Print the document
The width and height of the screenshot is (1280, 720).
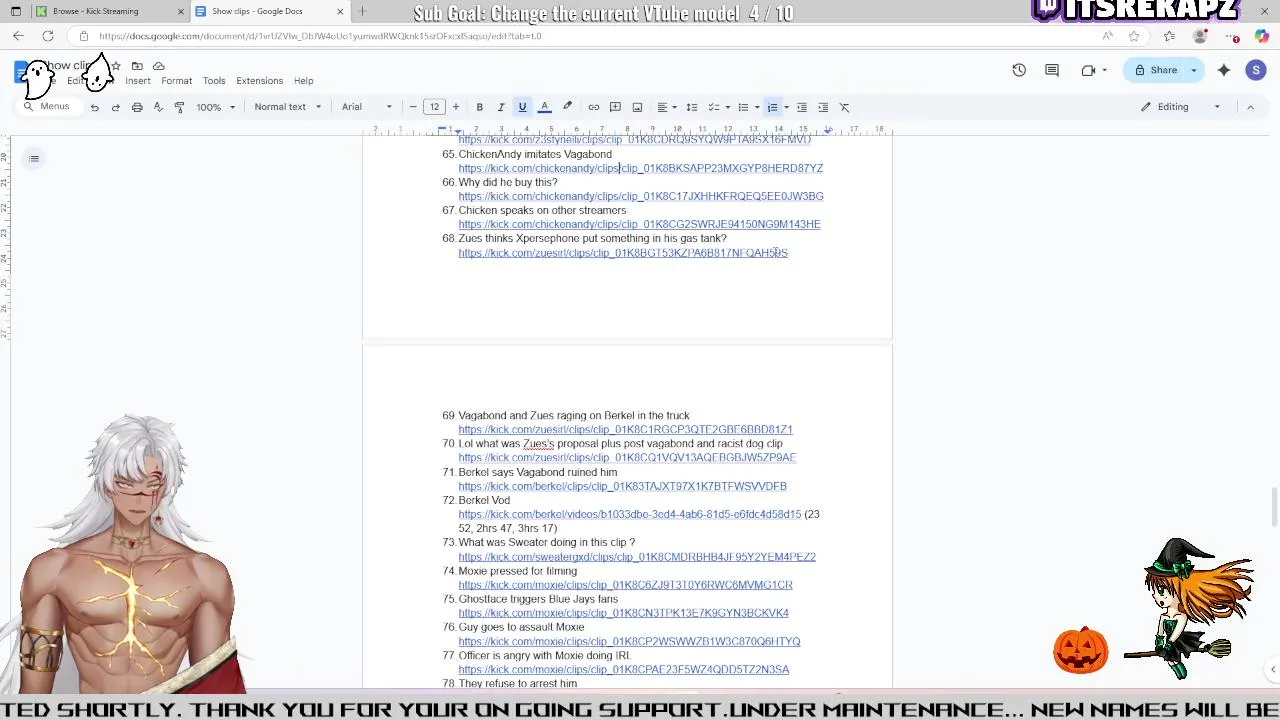click(x=137, y=107)
